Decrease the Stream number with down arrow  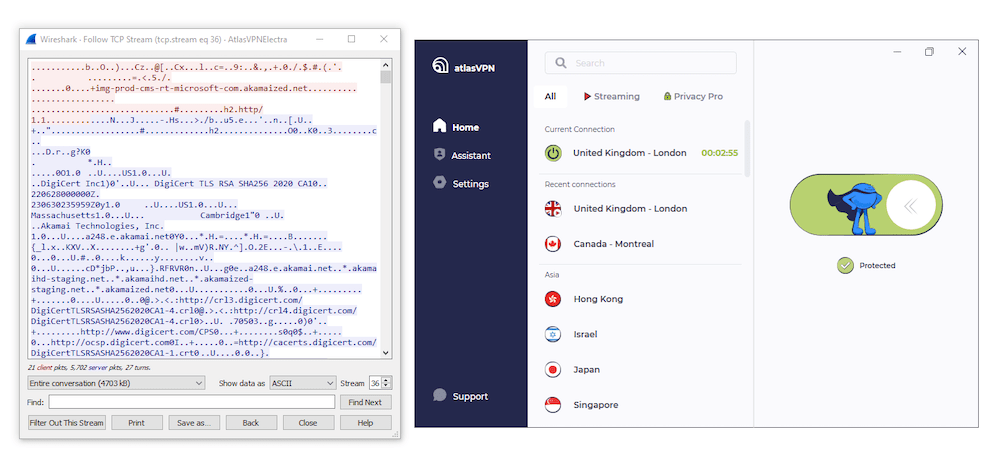coord(386,386)
